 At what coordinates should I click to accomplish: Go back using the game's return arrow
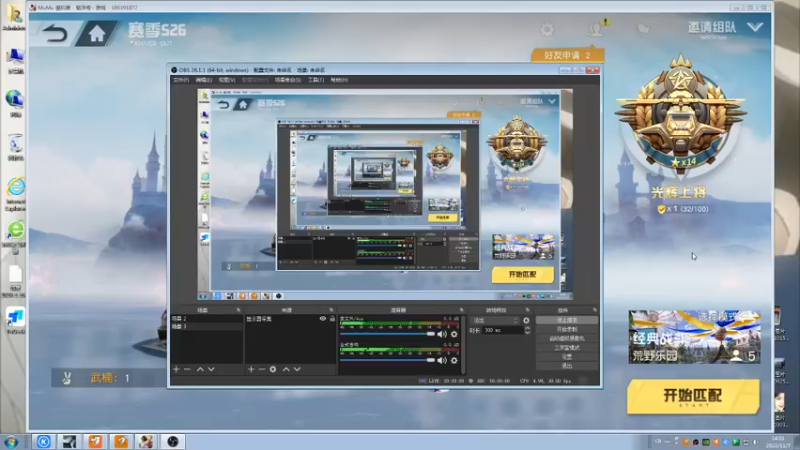pyautogui.click(x=55, y=34)
